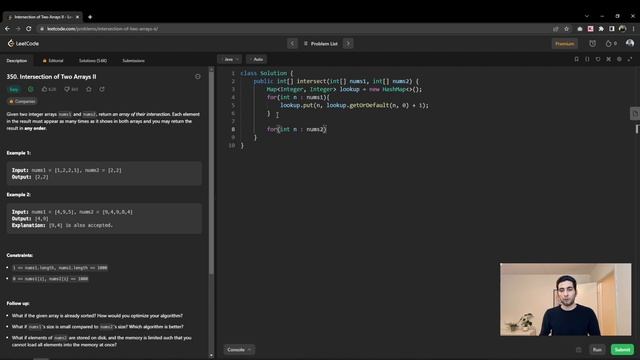
Task: Click code line 'class Solution {'
Action: coord(267,73)
